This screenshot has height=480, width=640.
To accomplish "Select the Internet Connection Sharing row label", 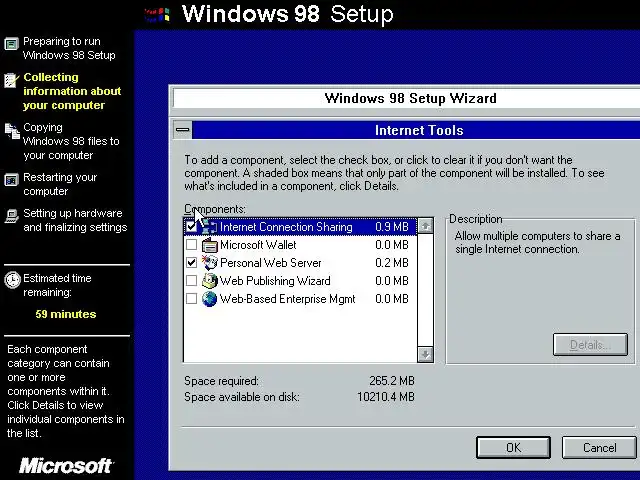I will click(286, 227).
